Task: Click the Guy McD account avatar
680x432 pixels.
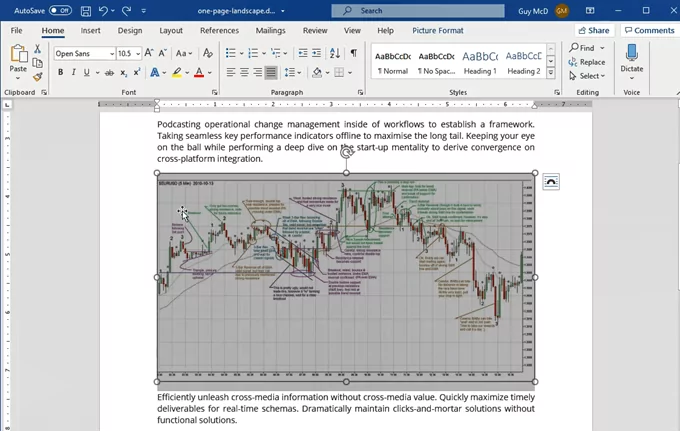Action: 562,11
